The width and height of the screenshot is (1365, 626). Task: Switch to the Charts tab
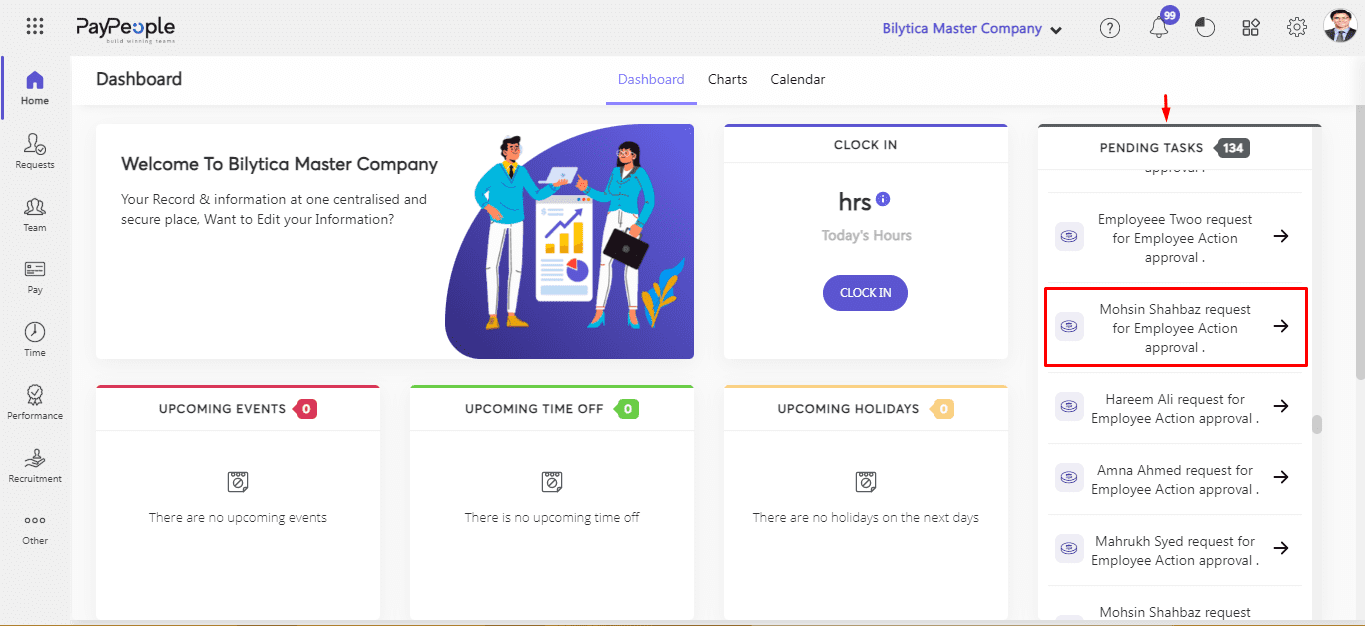click(727, 79)
